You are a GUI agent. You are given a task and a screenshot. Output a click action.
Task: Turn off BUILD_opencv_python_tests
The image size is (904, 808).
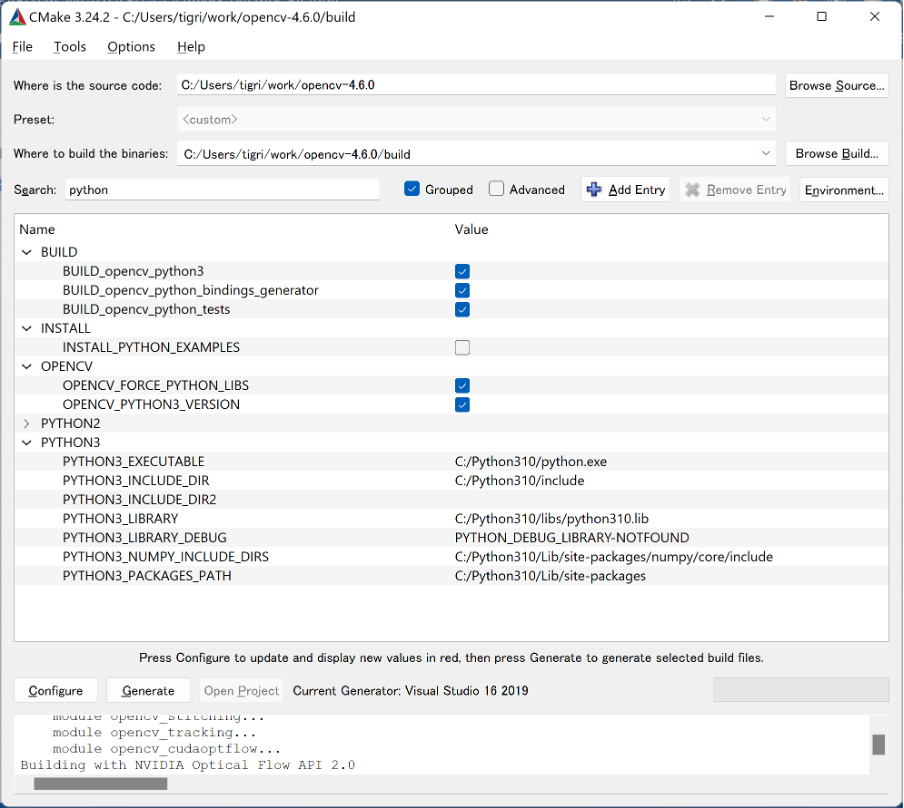[x=462, y=309]
